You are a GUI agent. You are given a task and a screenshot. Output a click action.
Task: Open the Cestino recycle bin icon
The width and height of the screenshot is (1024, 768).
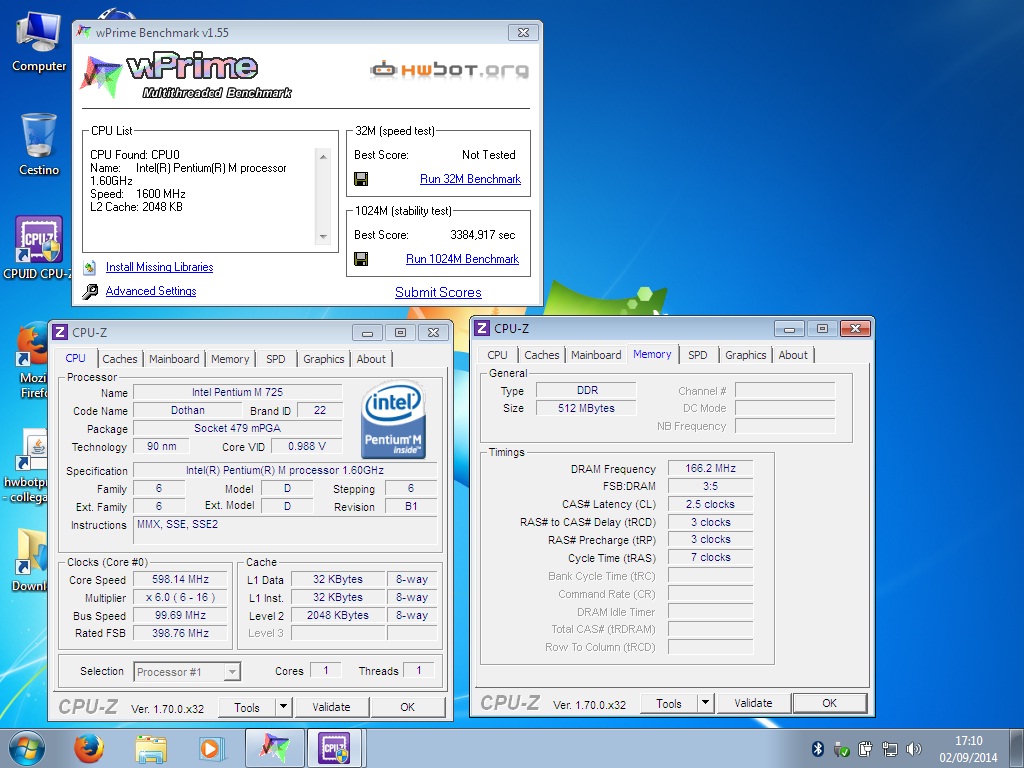click(39, 144)
